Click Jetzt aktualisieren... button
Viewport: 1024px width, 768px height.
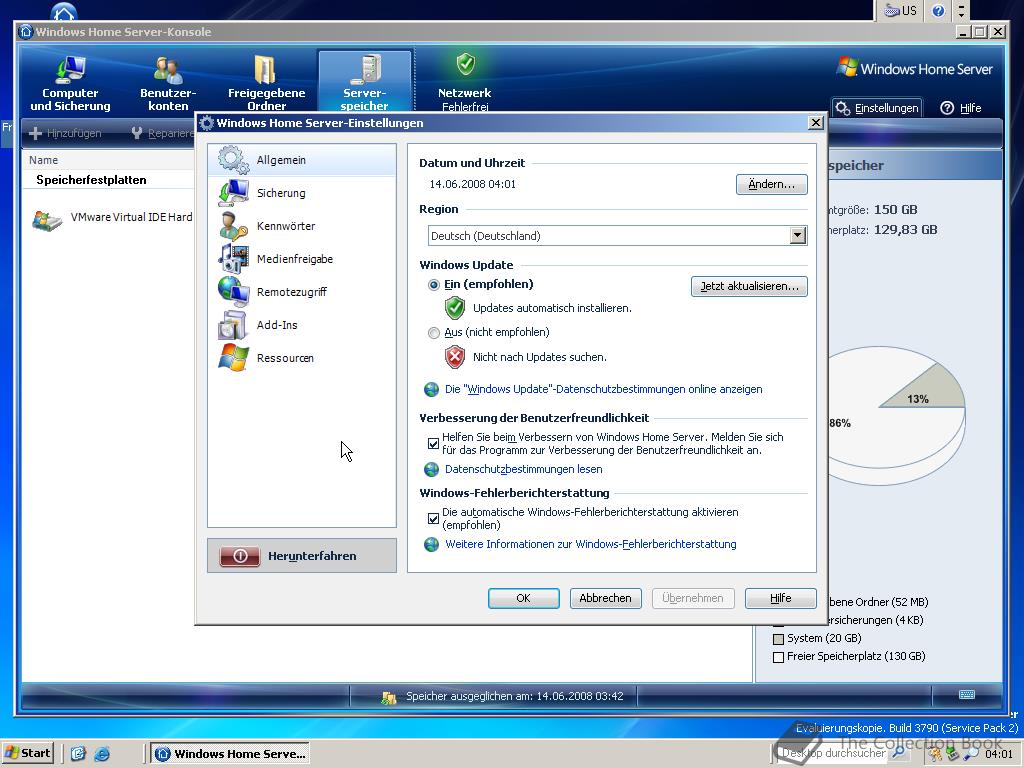749,286
